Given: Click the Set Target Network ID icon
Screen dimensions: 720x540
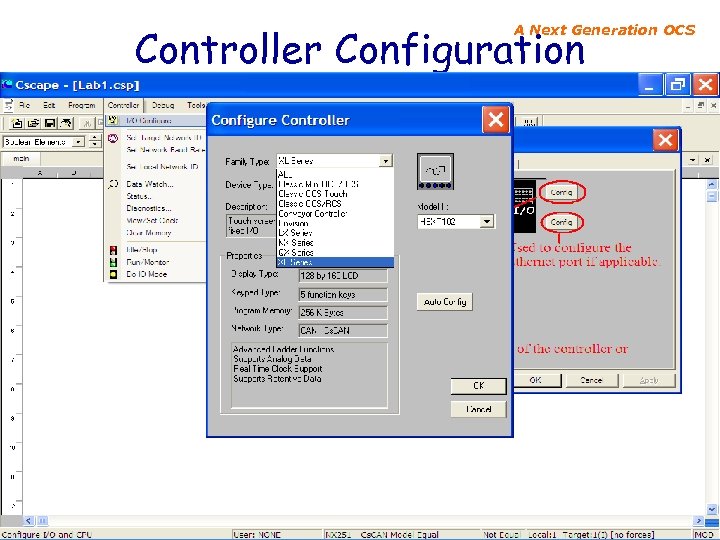Looking at the screenshot, I should tap(113, 138).
